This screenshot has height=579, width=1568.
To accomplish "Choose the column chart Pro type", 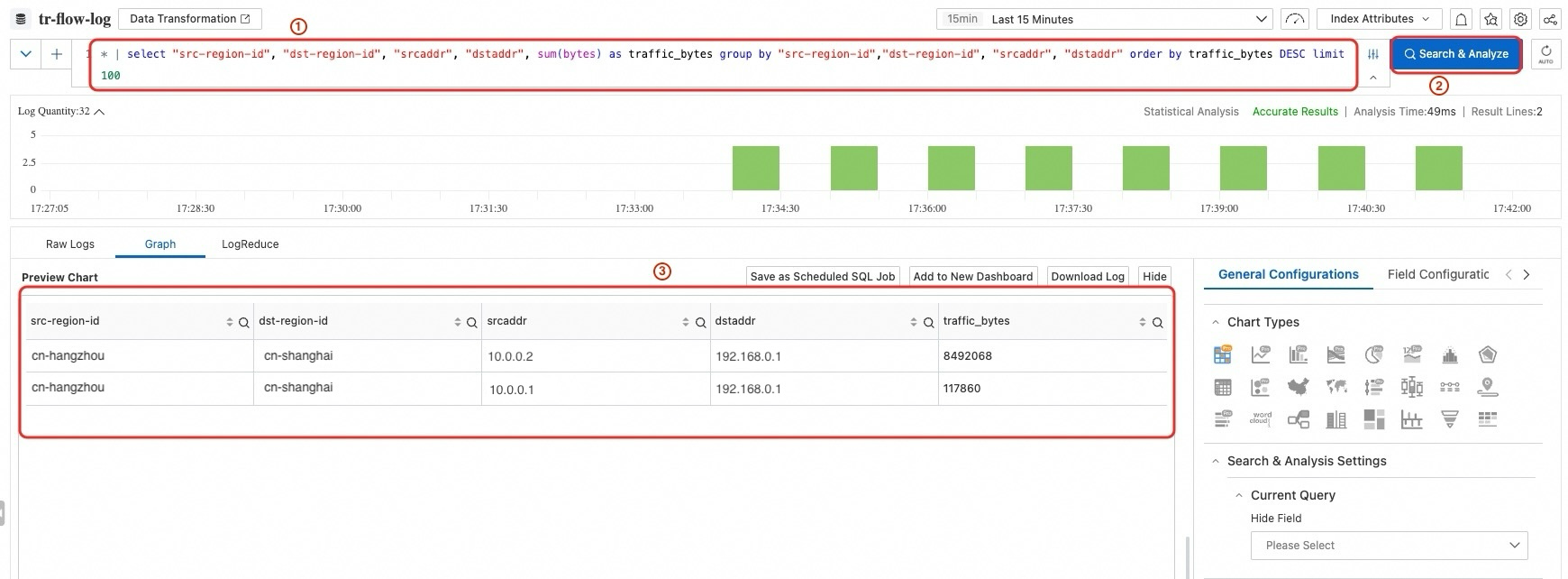I will (x=1299, y=354).
